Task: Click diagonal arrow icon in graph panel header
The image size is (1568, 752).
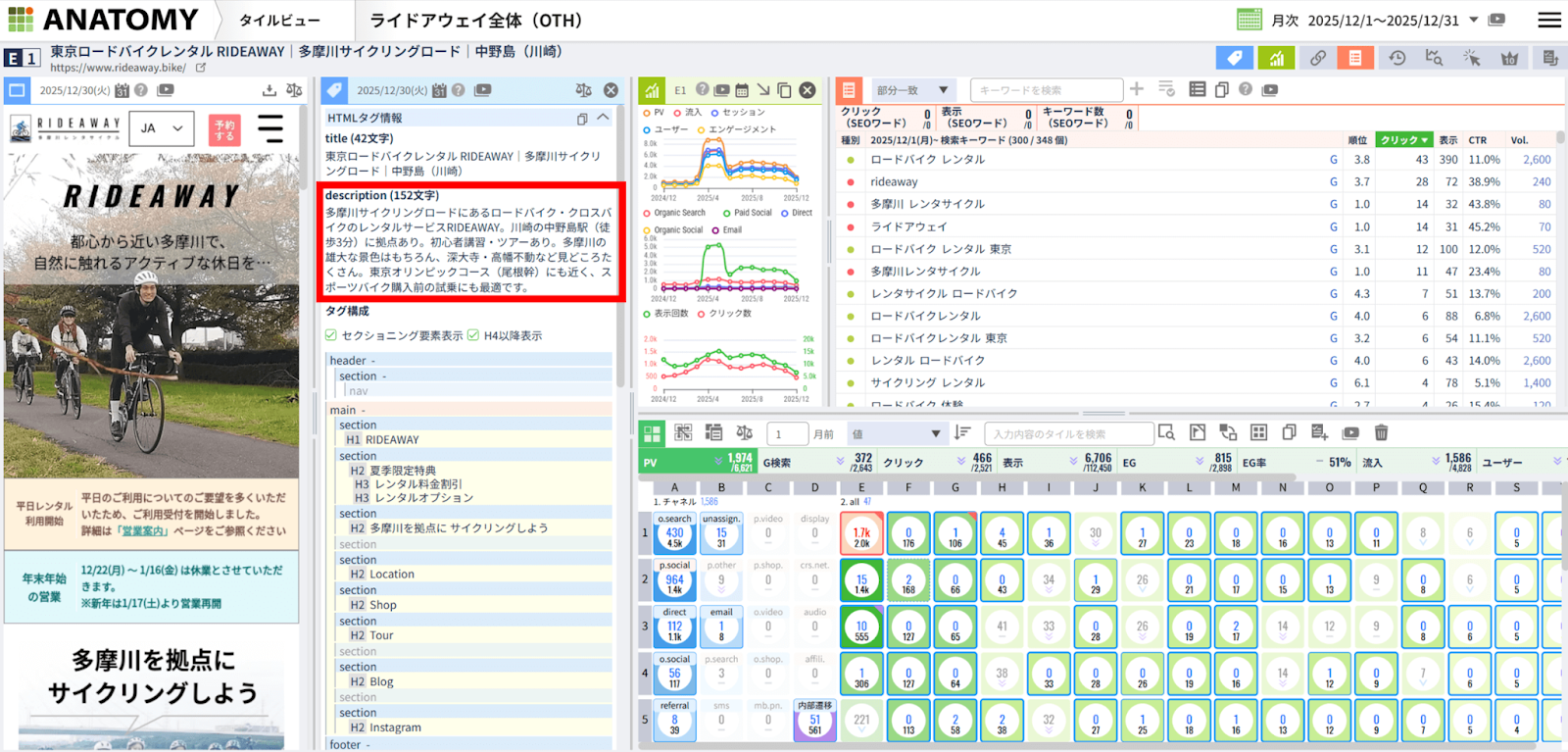Action: click(763, 90)
